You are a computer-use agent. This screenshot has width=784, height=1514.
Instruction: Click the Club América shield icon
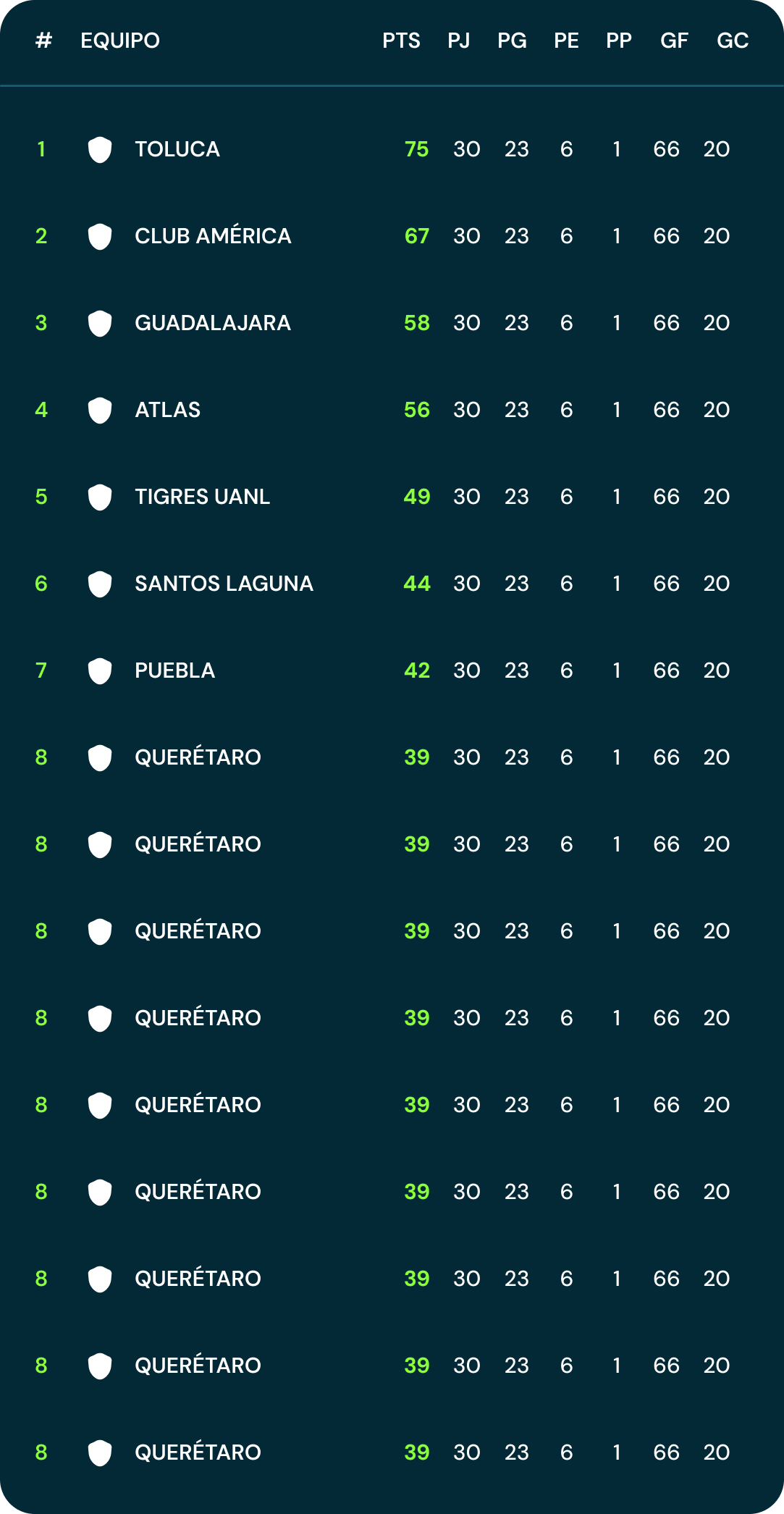point(100,237)
